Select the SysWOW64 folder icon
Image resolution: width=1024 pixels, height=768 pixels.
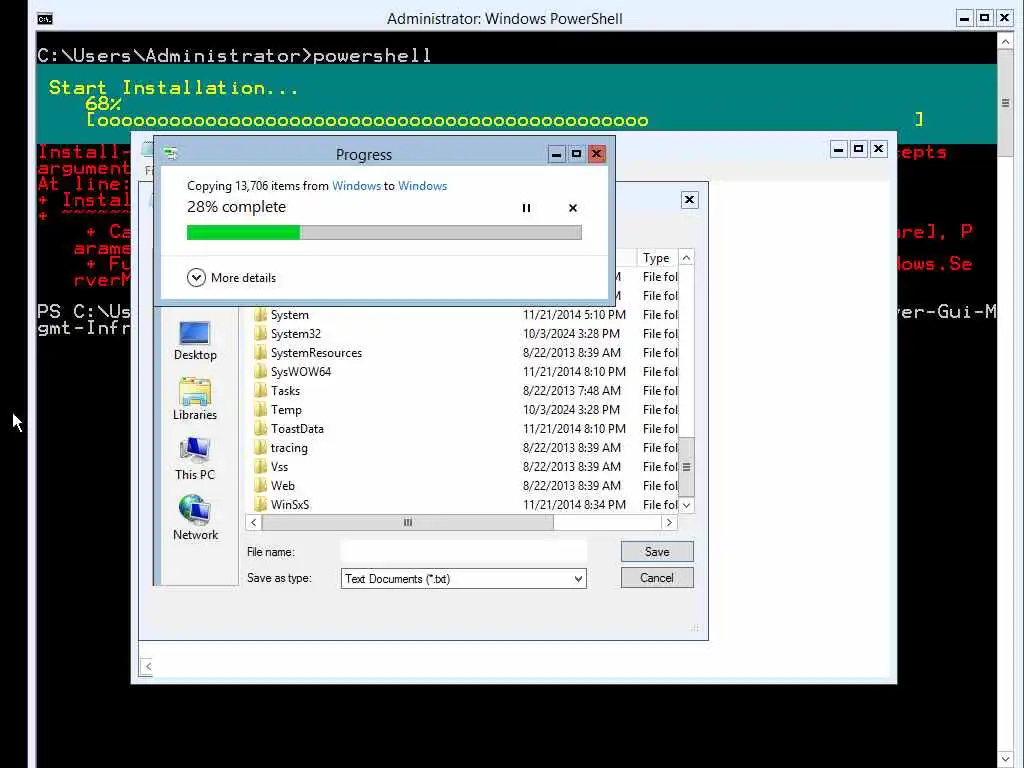261,372
